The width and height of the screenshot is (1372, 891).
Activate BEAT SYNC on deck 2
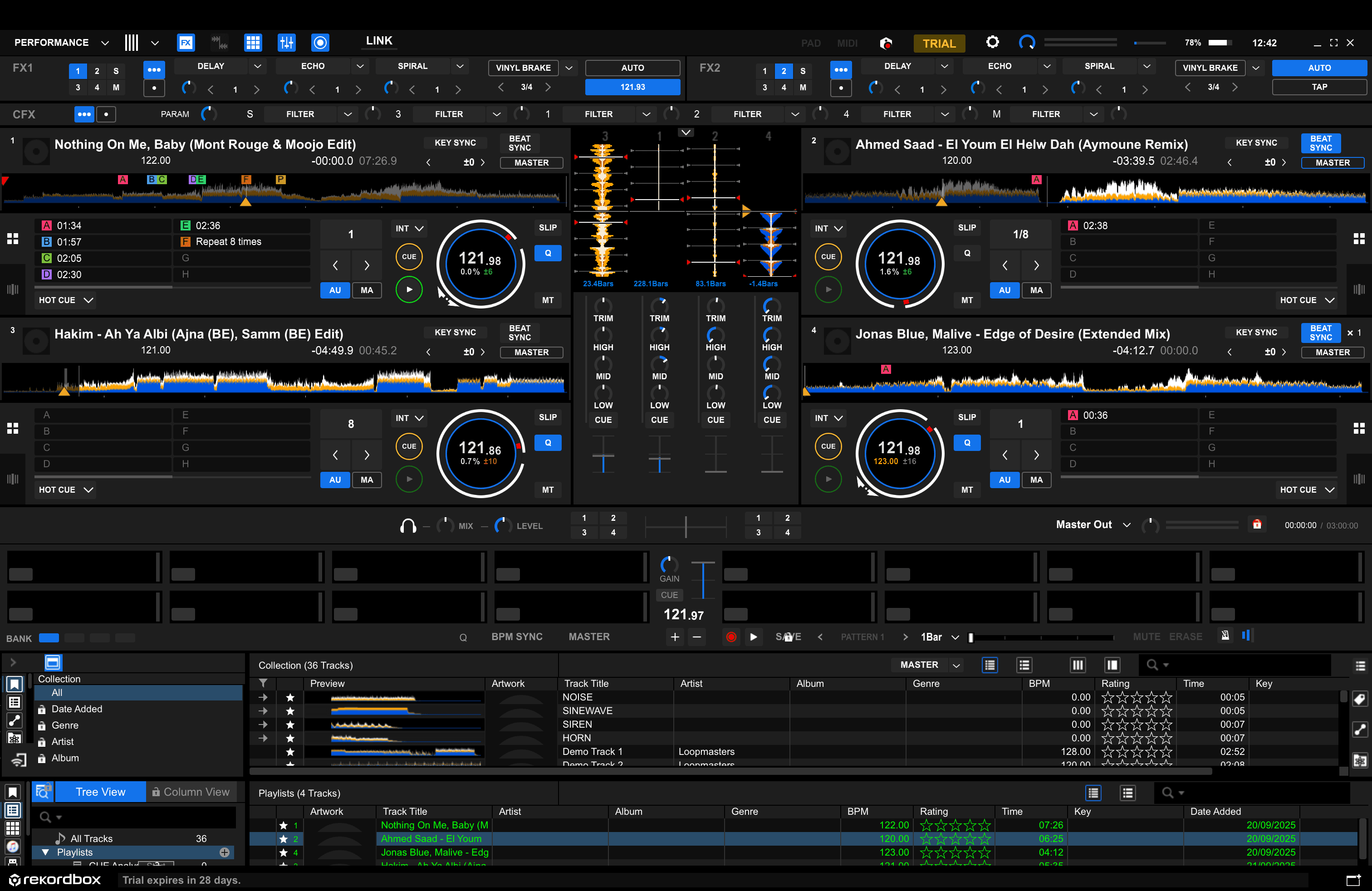[x=1320, y=143]
